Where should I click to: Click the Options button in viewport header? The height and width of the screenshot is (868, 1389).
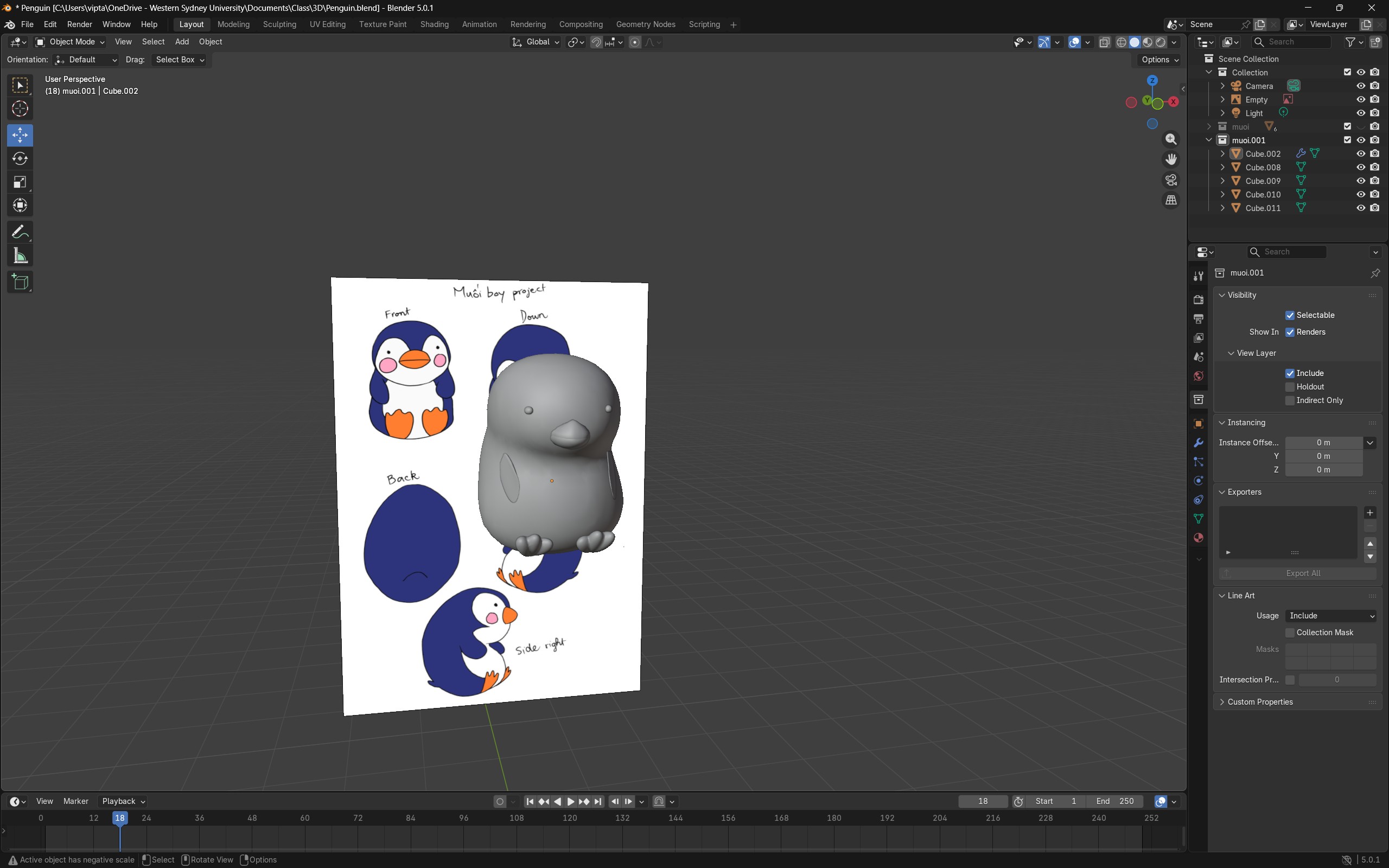[1159, 60]
